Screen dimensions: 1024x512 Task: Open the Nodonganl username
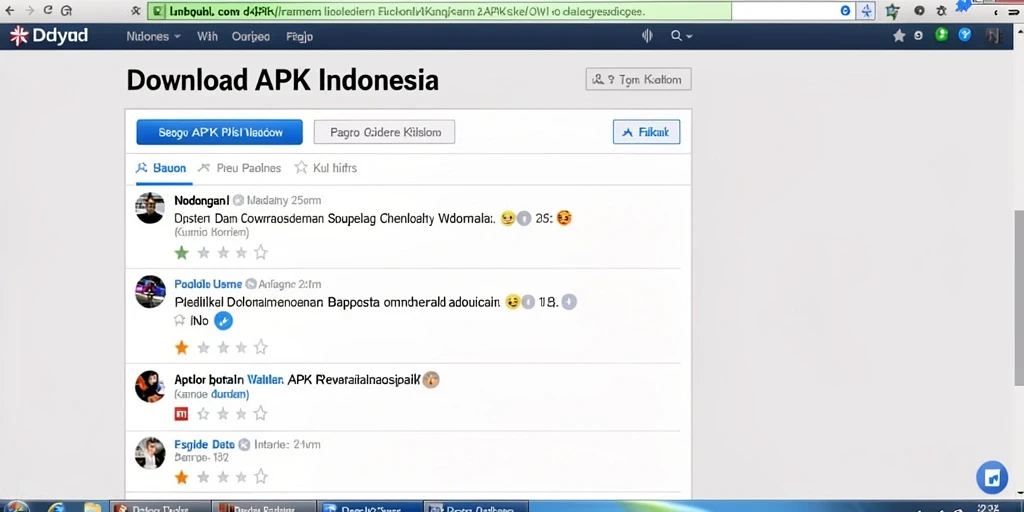(x=202, y=200)
